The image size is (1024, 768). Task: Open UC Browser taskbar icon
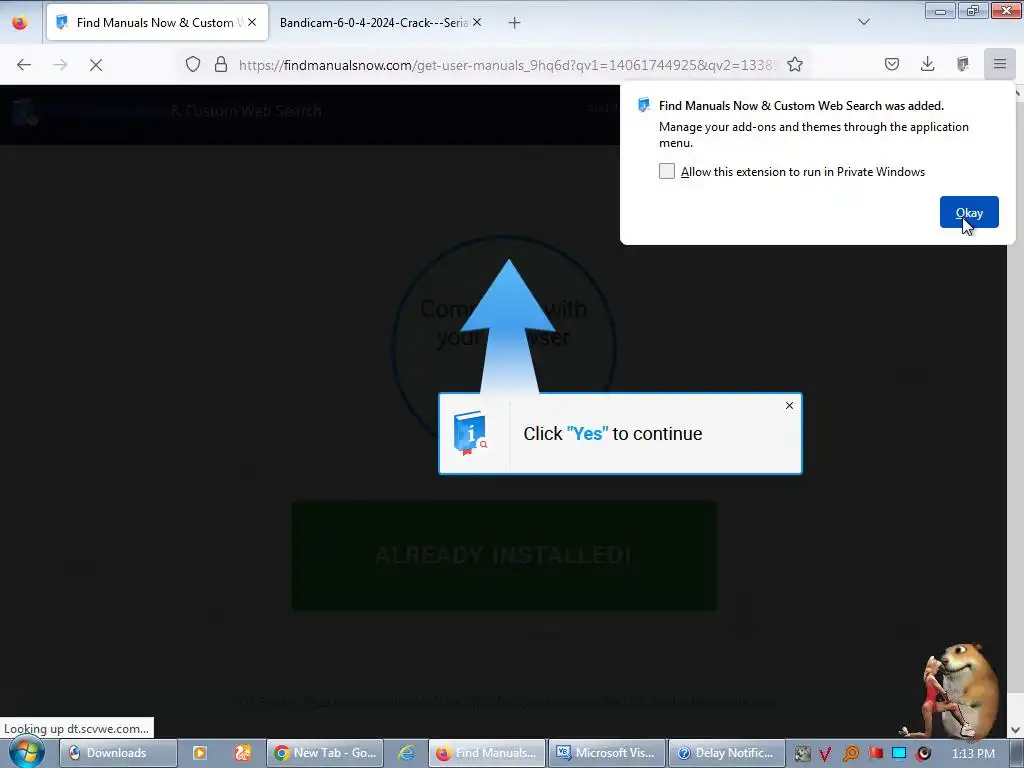pos(243,753)
